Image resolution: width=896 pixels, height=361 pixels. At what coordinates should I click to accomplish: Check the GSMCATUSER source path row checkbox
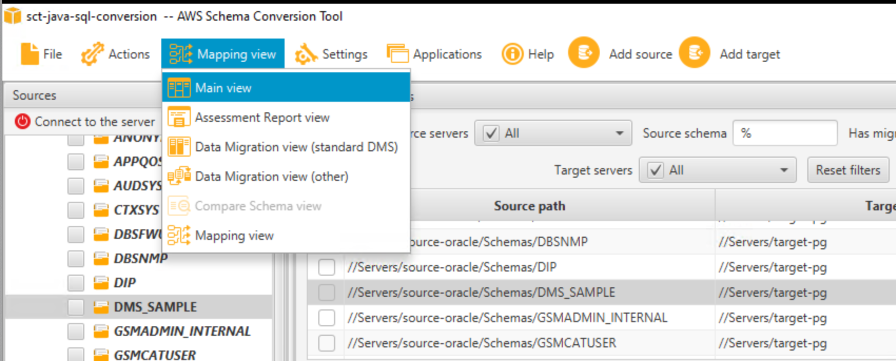click(326, 343)
